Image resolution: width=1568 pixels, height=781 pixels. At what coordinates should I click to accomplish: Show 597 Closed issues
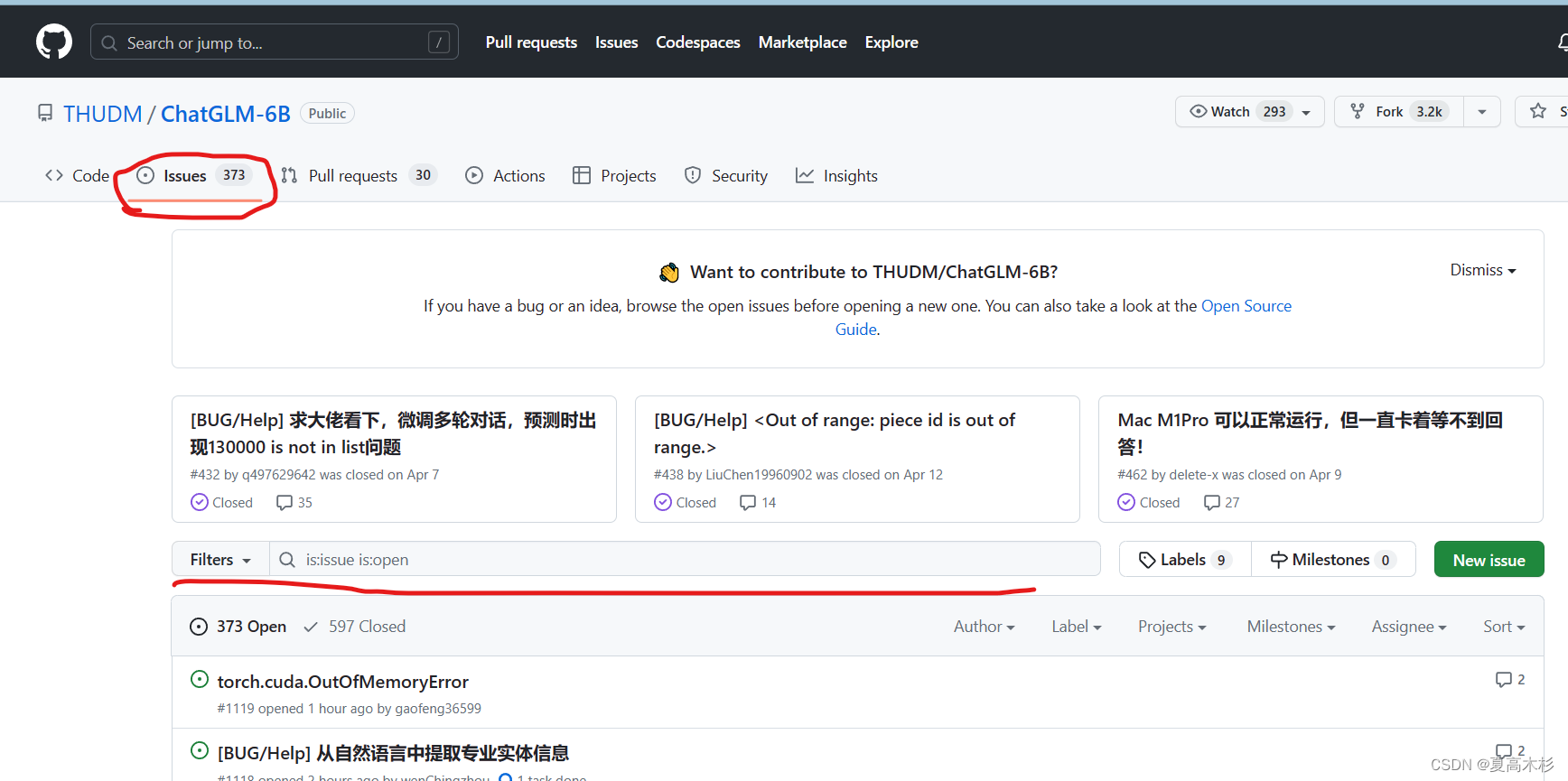pyautogui.click(x=355, y=627)
